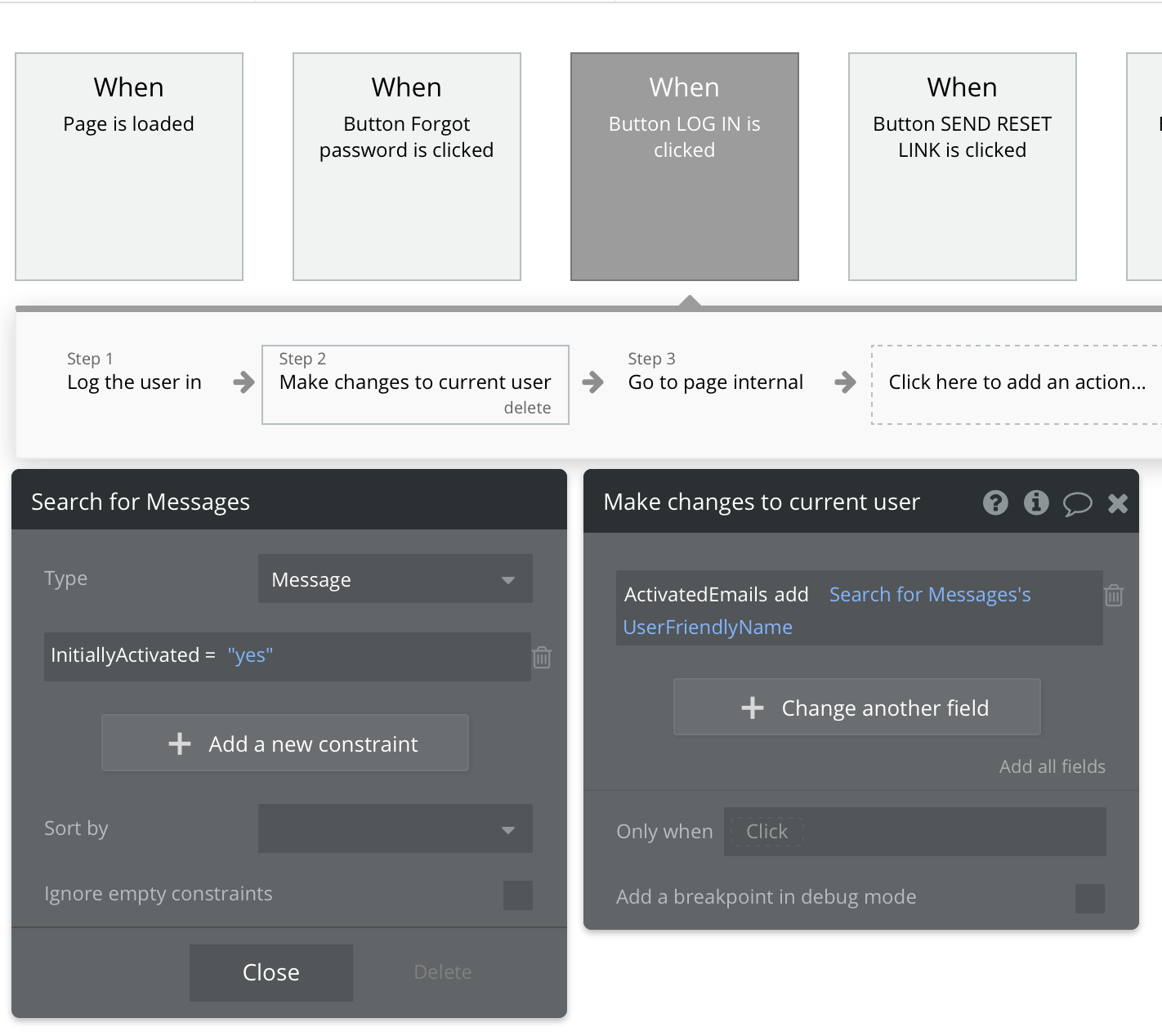
Task: Click the Search for Messages panel title
Action: pyautogui.click(x=141, y=502)
